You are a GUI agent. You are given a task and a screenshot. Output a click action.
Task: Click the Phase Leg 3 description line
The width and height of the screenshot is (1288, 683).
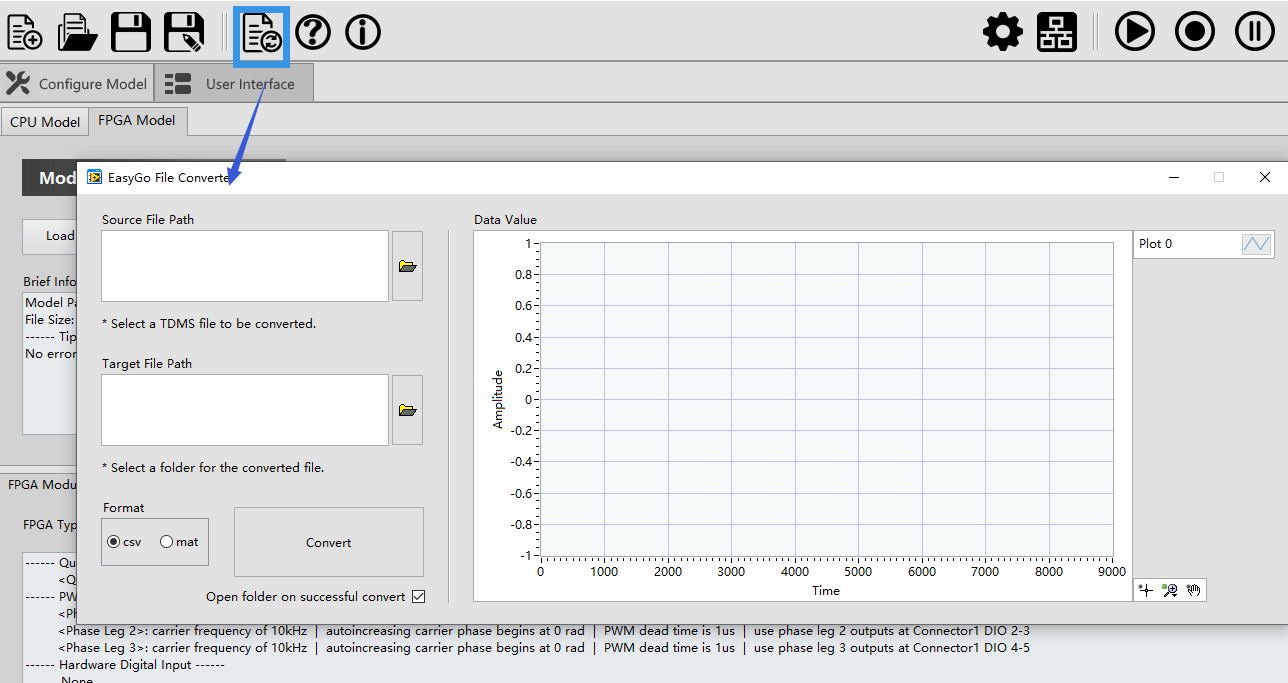click(x=544, y=648)
